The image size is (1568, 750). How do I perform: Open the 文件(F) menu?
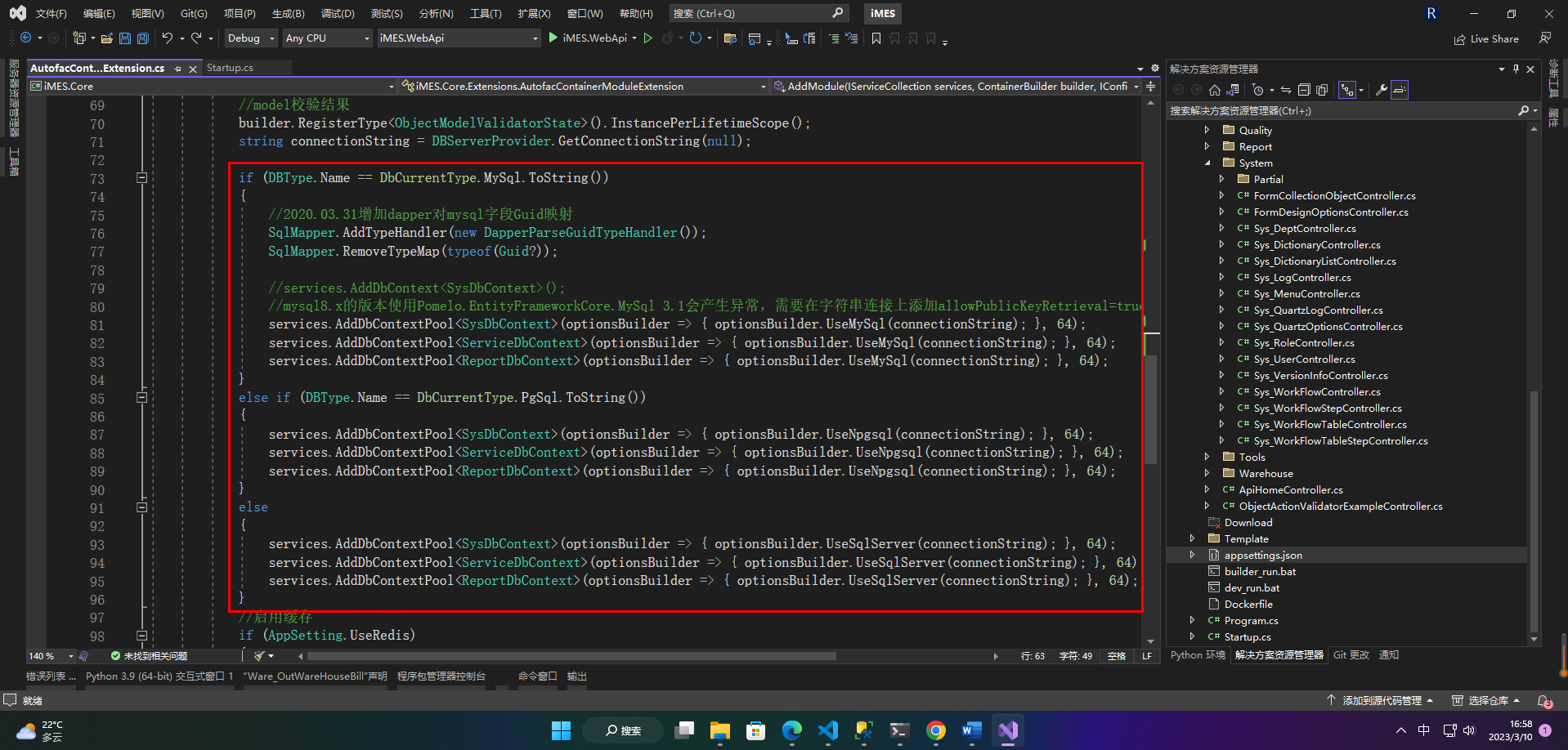tap(51, 13)
